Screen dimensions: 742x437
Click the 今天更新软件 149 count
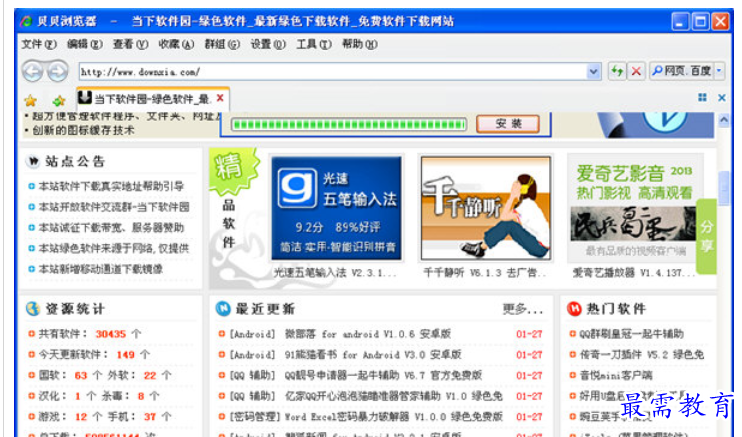click(125, 355)
